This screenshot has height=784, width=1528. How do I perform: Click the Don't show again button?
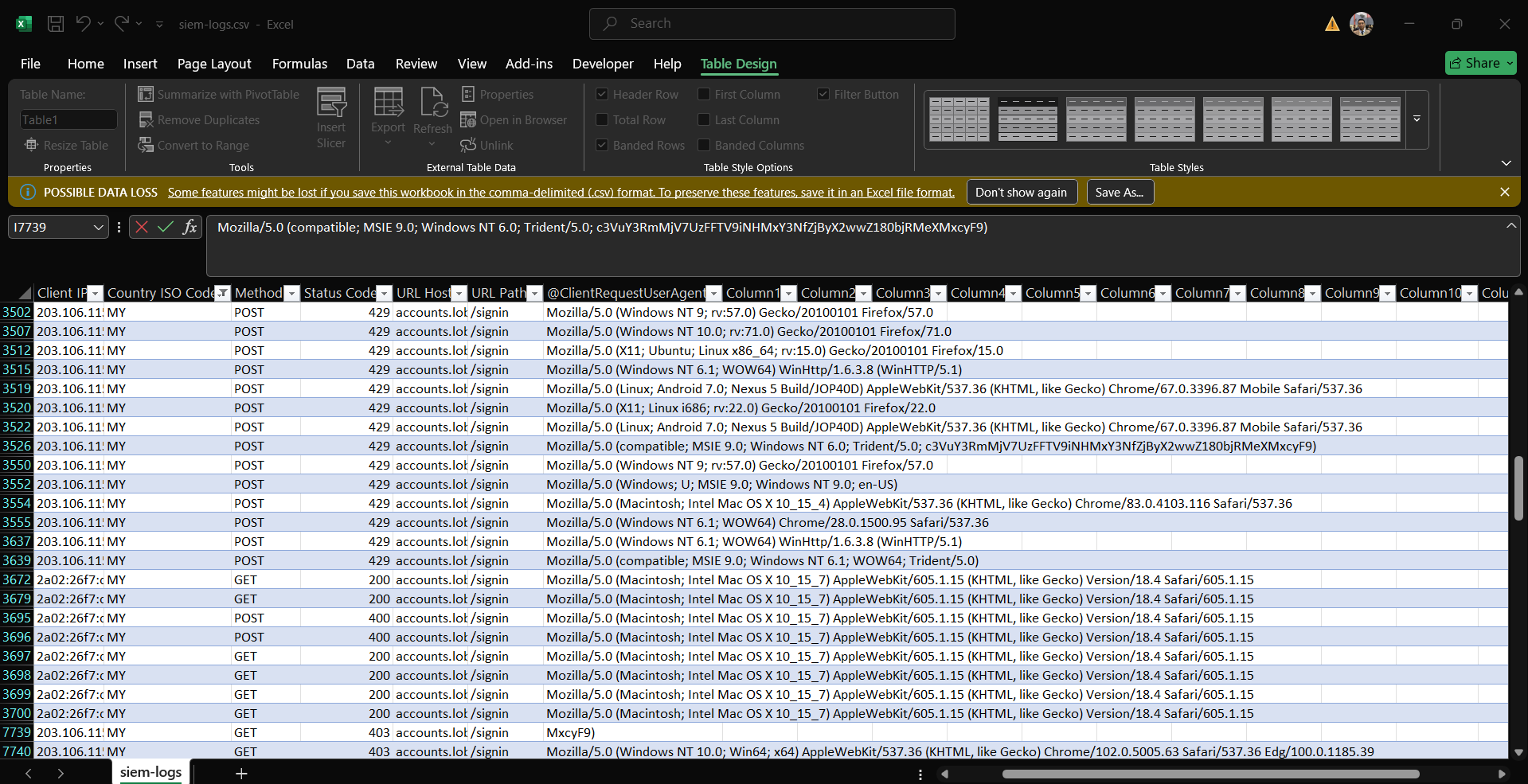pyautogui.click(x=1021, y=192)
